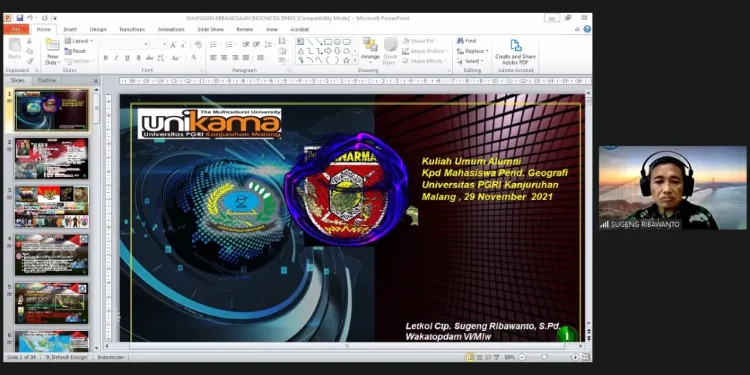Zoom in with plus button in status bar

[x=575, y=357]
